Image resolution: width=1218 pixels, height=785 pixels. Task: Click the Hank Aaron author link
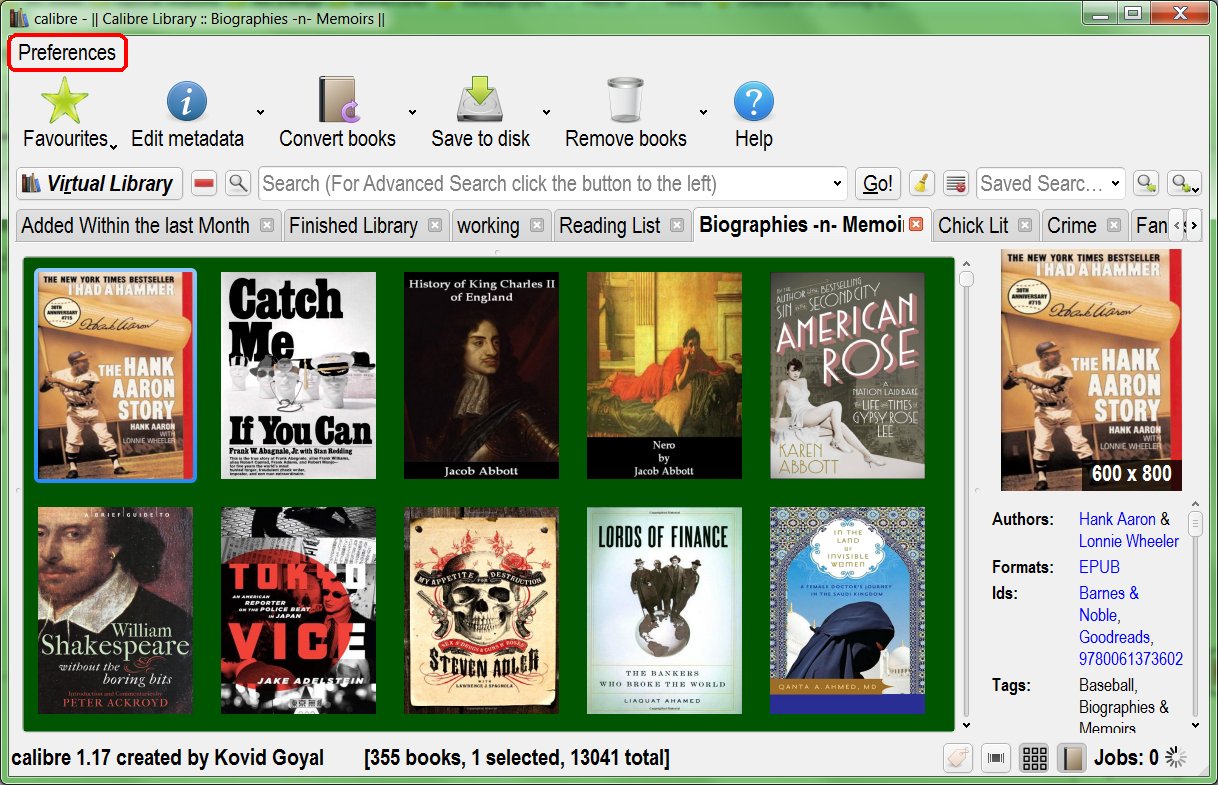pyautogui.click(x=1116, y=519)
